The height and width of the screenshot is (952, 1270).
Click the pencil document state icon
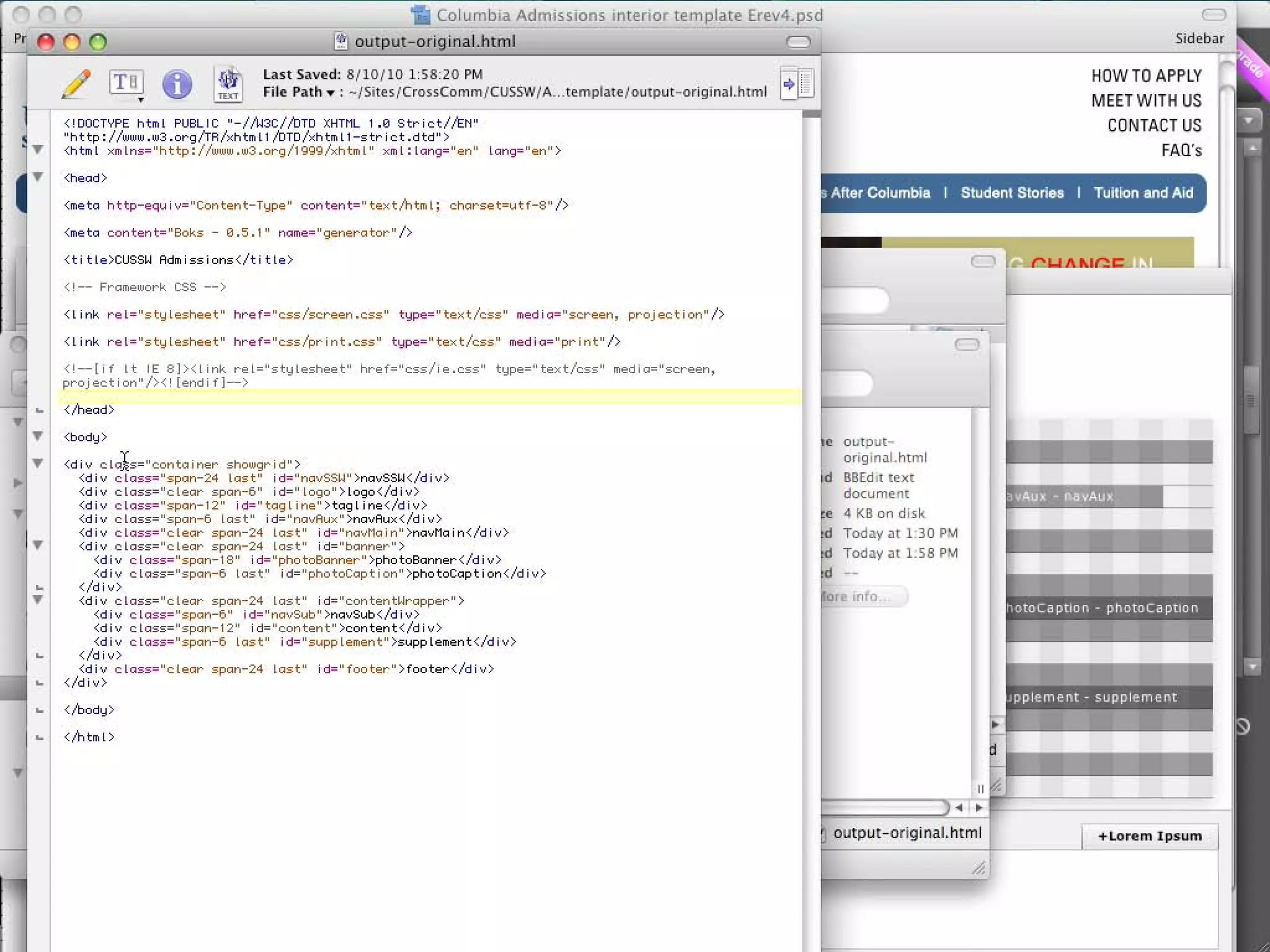pyautogui.click(x=76, y=84)
